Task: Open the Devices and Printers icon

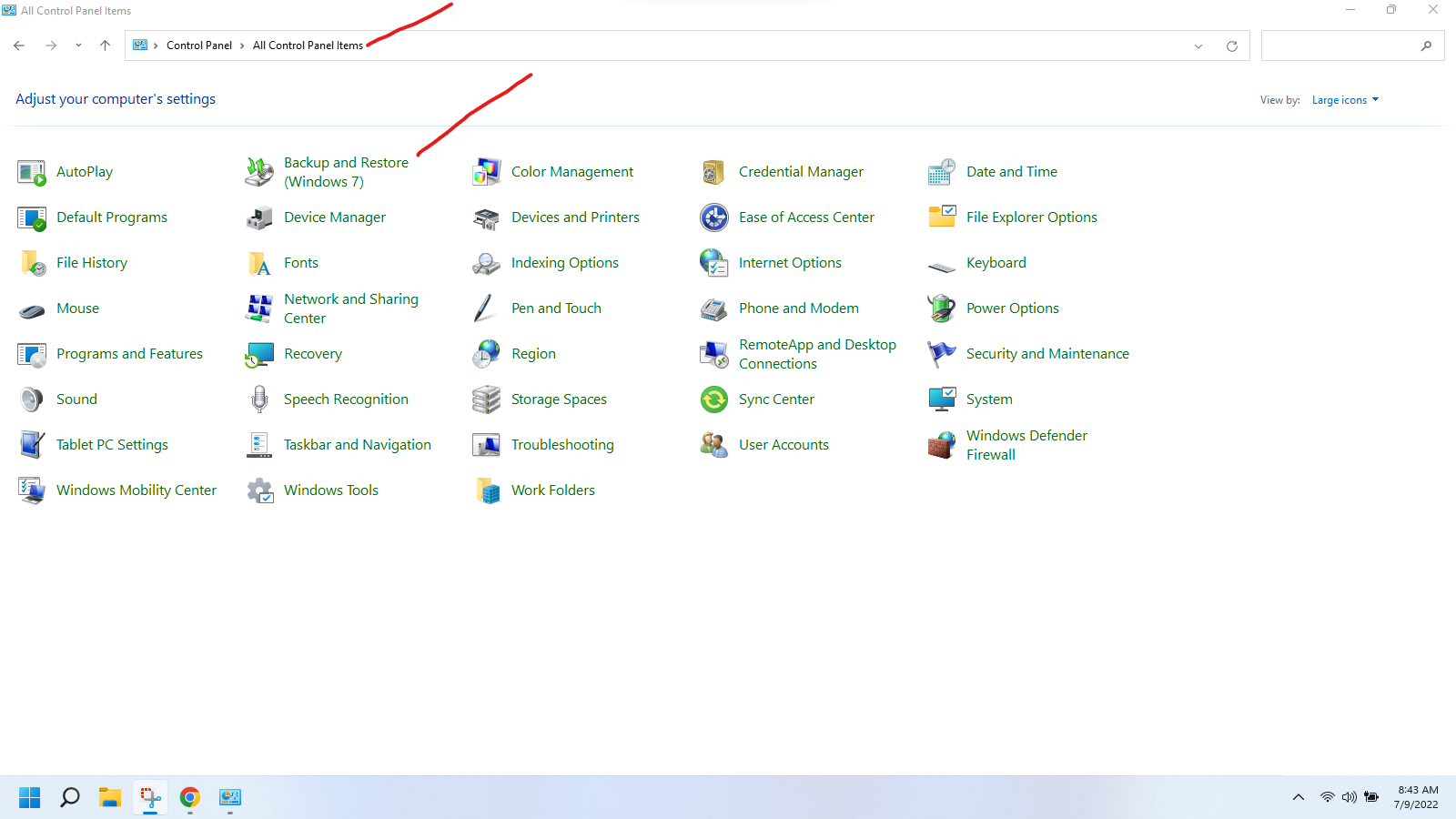Action: pyautogui.click(x=487, y=217)
